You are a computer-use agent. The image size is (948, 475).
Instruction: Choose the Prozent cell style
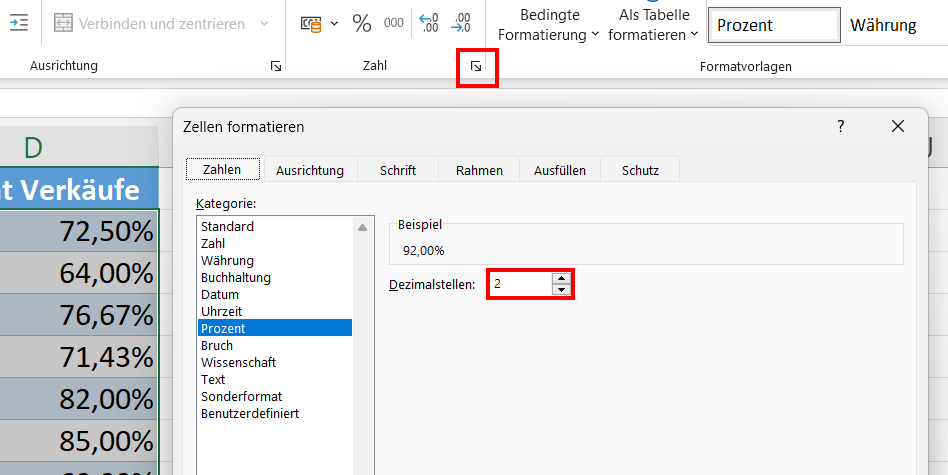pos(773,25)
